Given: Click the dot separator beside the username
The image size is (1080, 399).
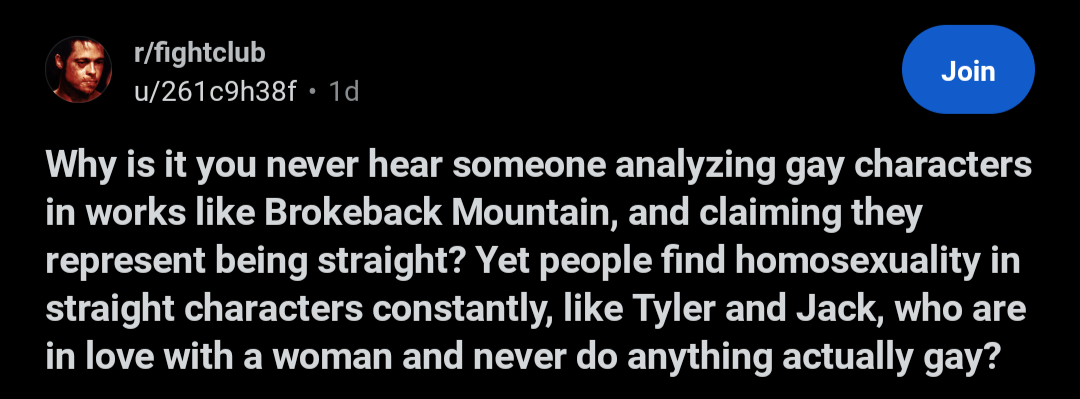Looking at the screenshot, I should click(x=312, y=92).
